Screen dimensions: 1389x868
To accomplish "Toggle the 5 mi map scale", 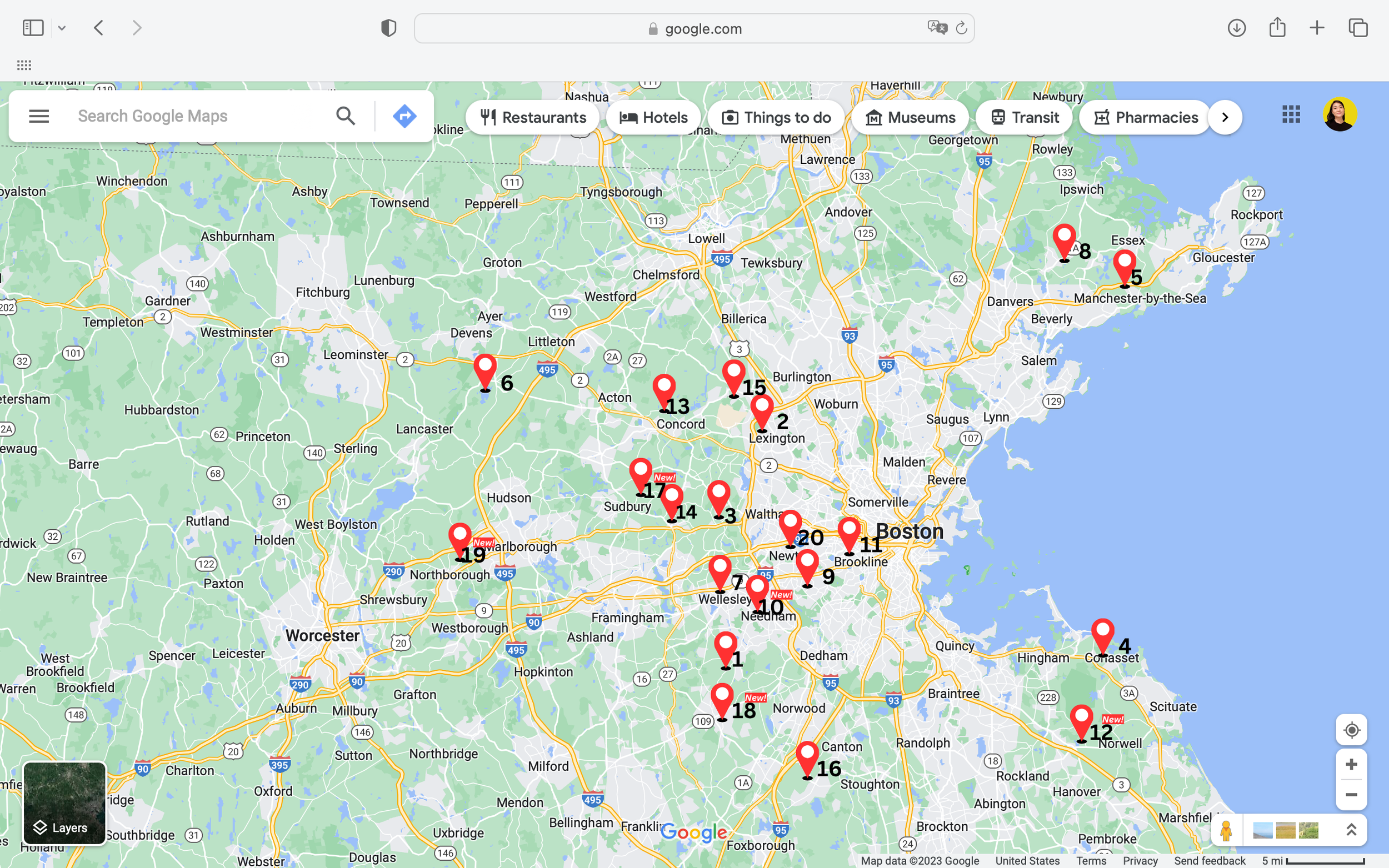I will click(x=1313, y=861).
